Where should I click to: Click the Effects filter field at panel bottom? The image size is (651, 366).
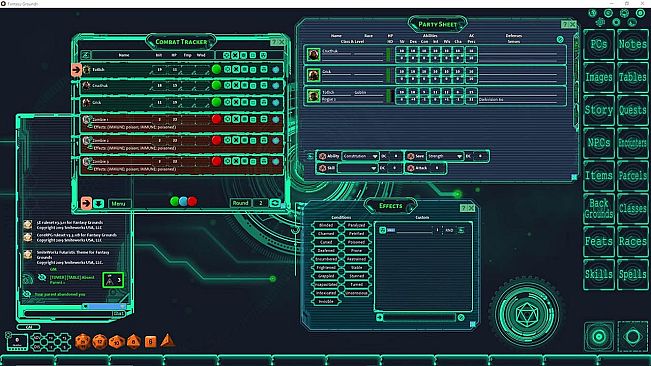pos(419,317)
